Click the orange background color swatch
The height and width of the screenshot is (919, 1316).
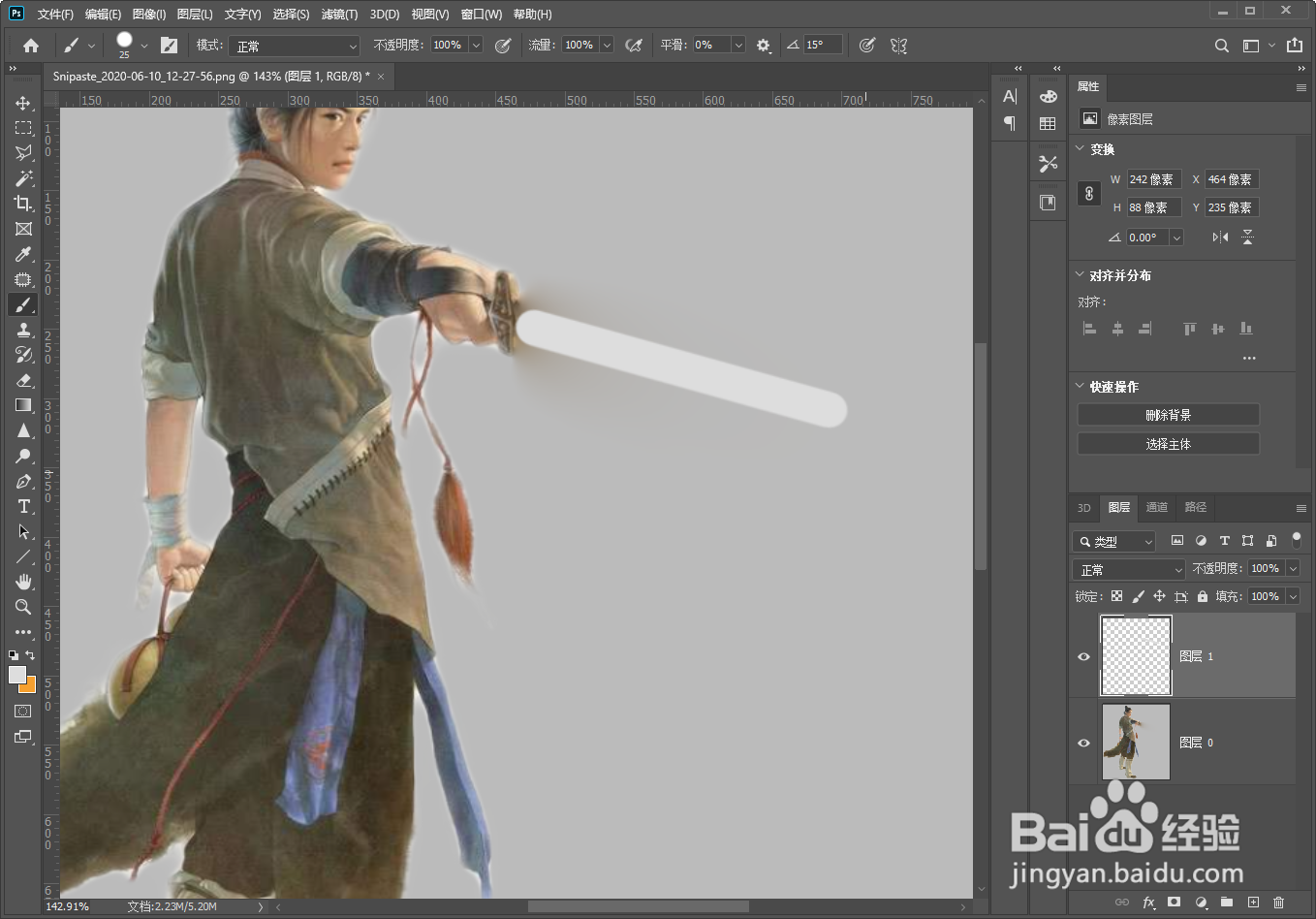30,686
